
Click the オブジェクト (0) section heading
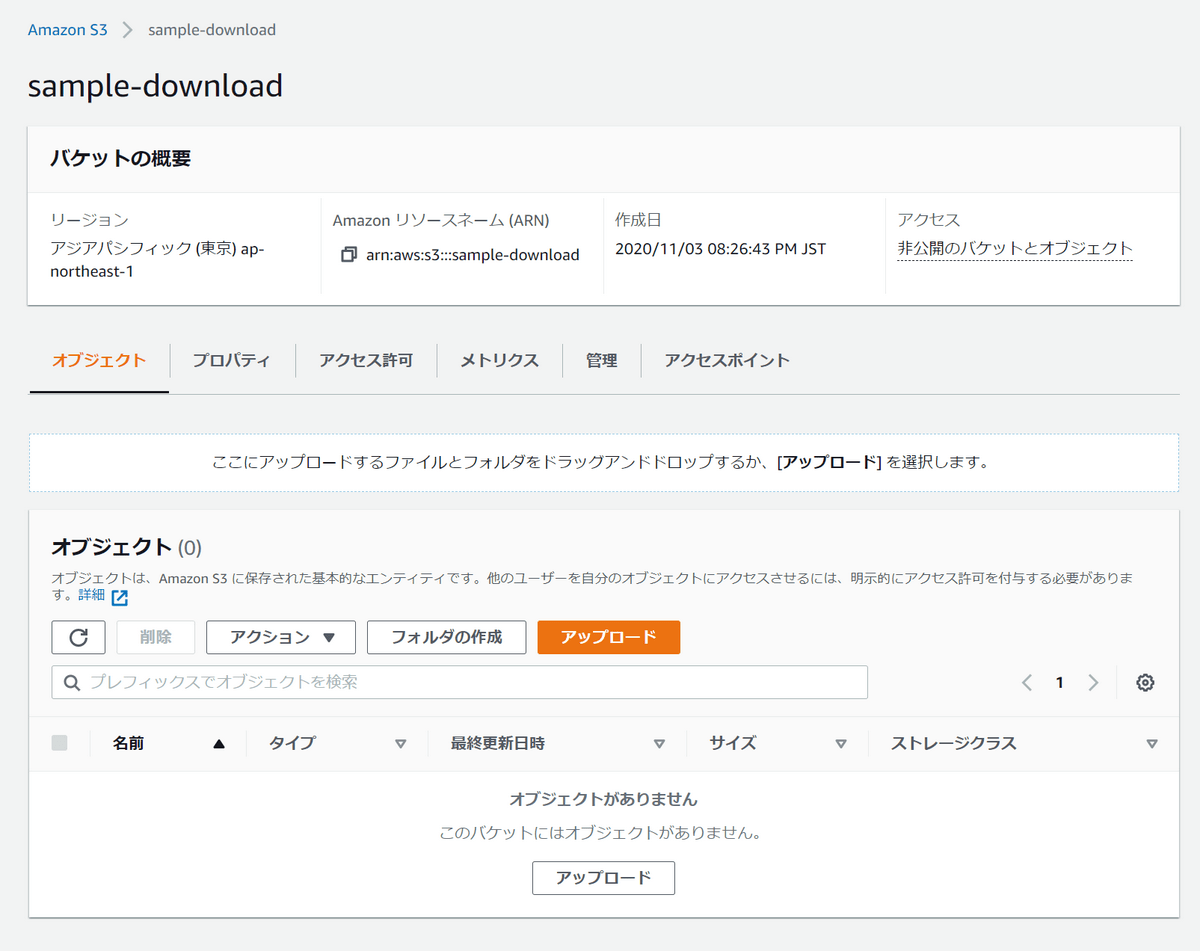127,547
